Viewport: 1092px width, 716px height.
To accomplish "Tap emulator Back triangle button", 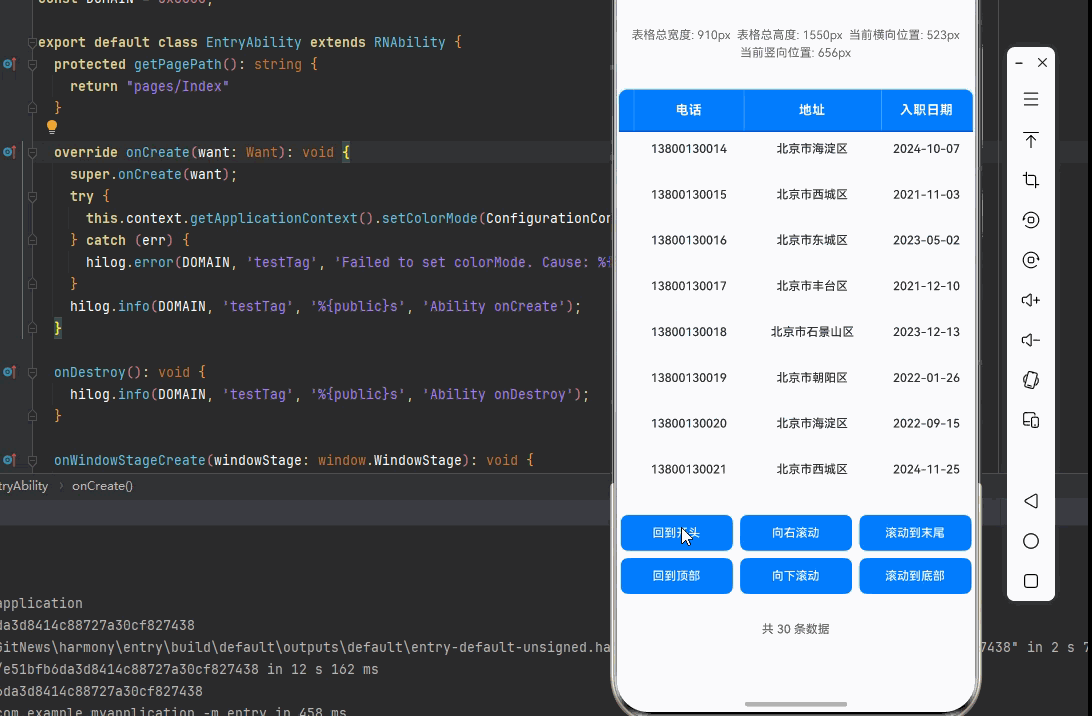I will pyautogui.click(x=1031, y=501).
